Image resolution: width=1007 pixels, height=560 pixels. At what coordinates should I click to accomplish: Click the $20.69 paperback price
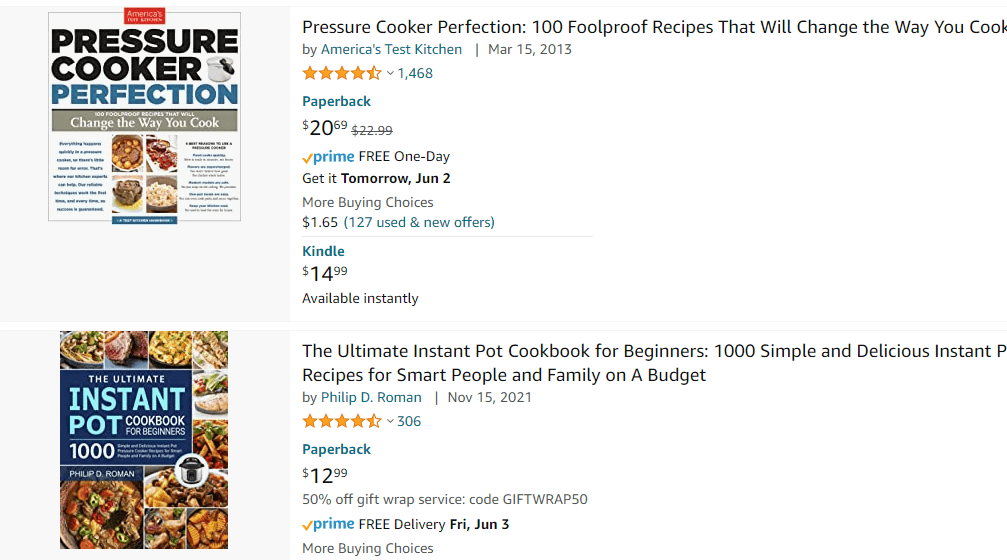click(x=325, y=128)
